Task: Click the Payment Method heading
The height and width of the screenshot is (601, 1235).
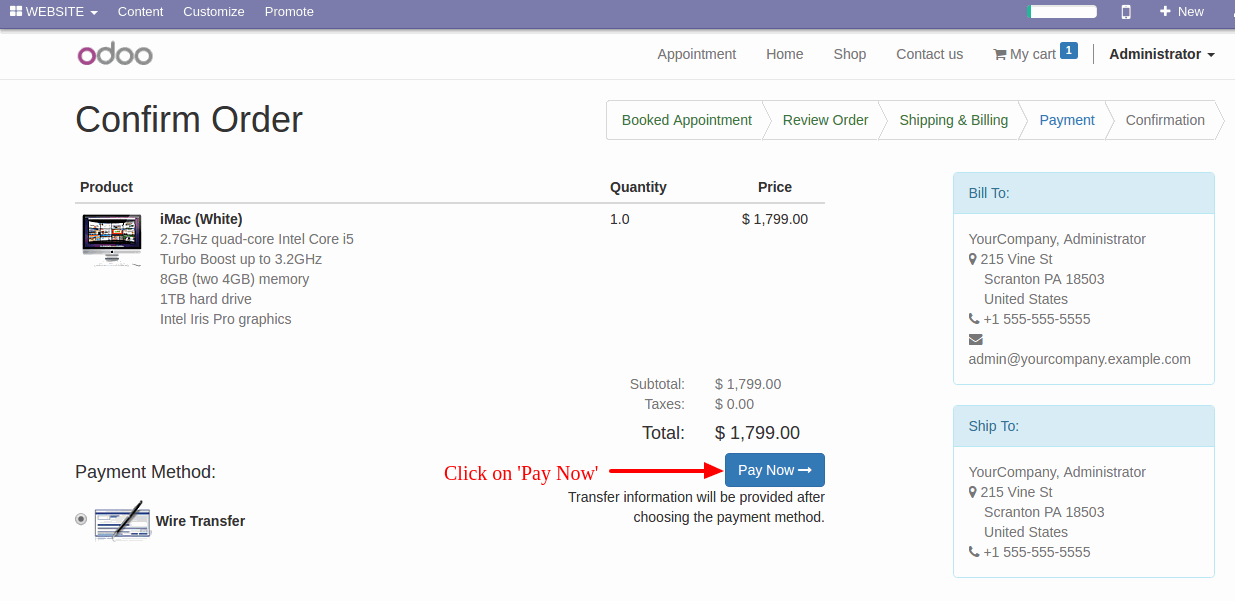Action: pos(146,472)
